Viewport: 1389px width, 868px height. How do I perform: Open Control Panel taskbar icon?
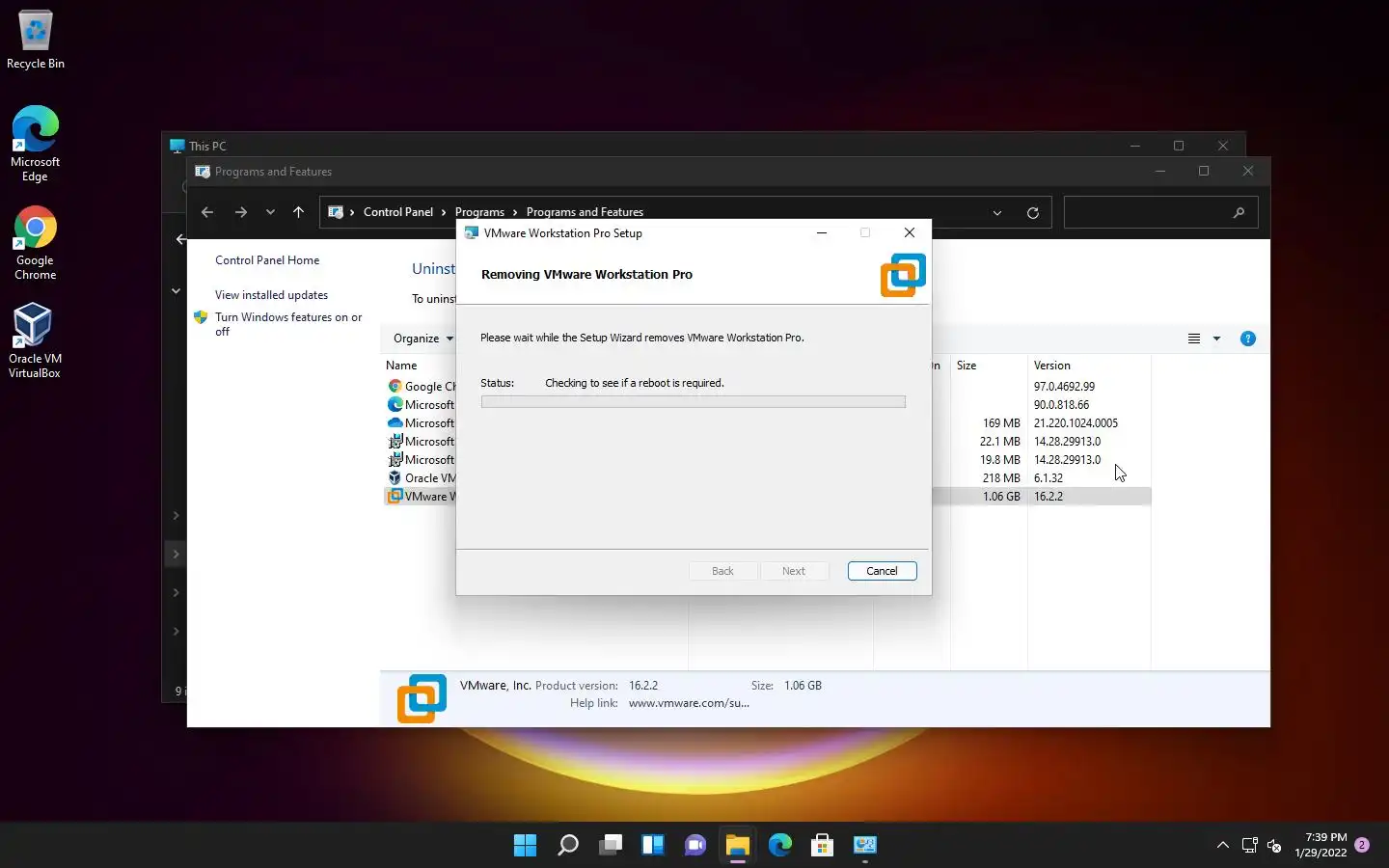[865, 845]
